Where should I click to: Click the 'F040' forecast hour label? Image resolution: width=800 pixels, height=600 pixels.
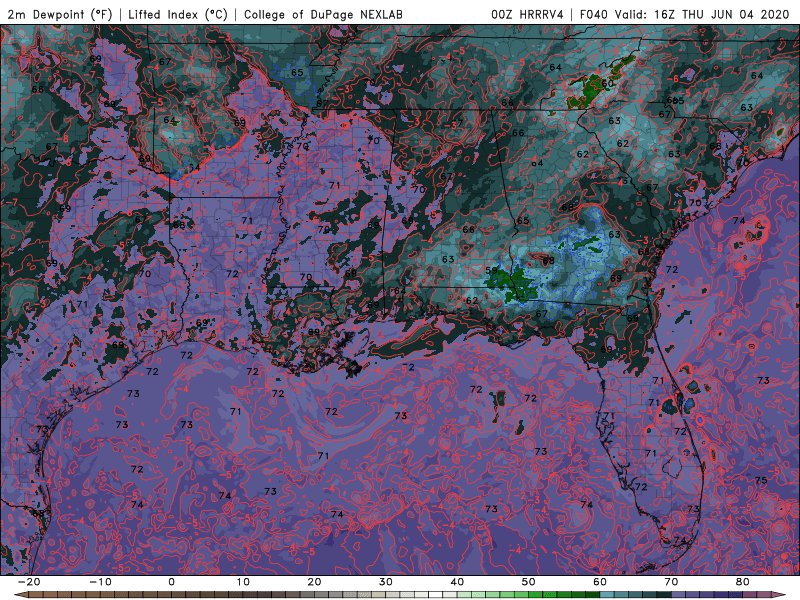tap(594, 14)
